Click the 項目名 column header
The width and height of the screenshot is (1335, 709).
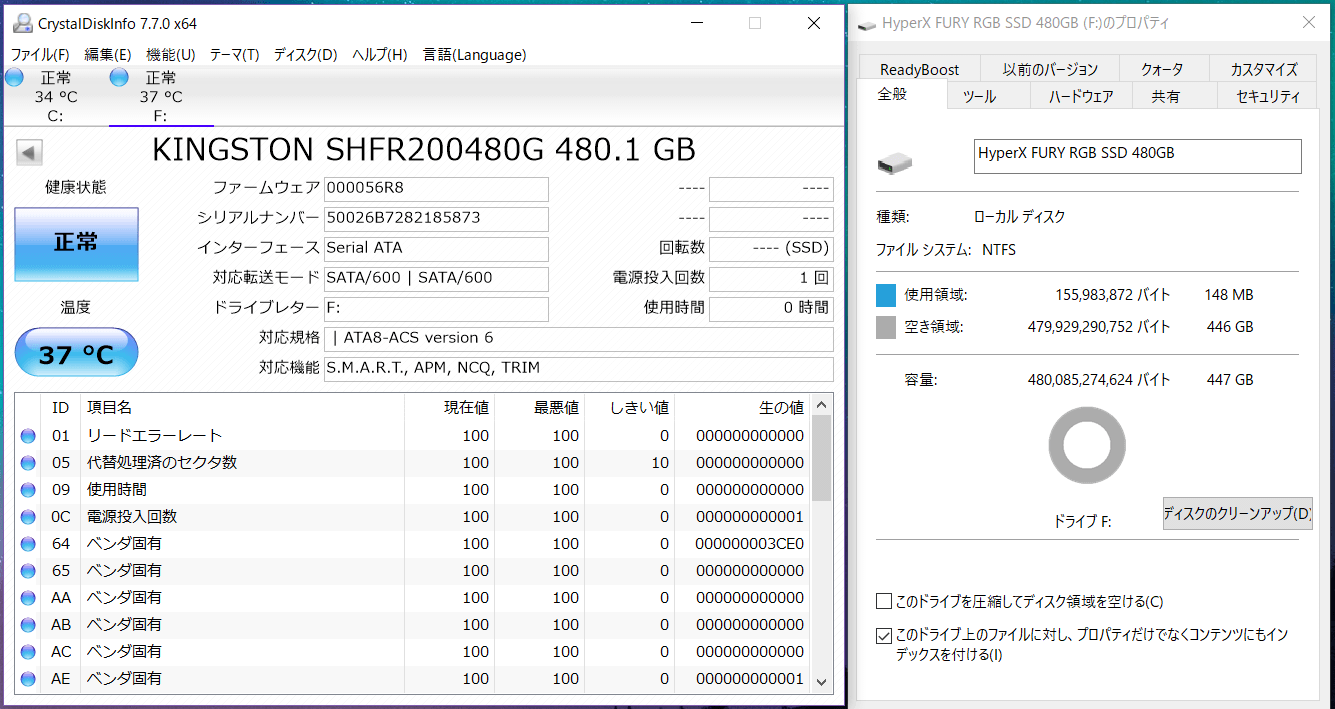point(242,407)
